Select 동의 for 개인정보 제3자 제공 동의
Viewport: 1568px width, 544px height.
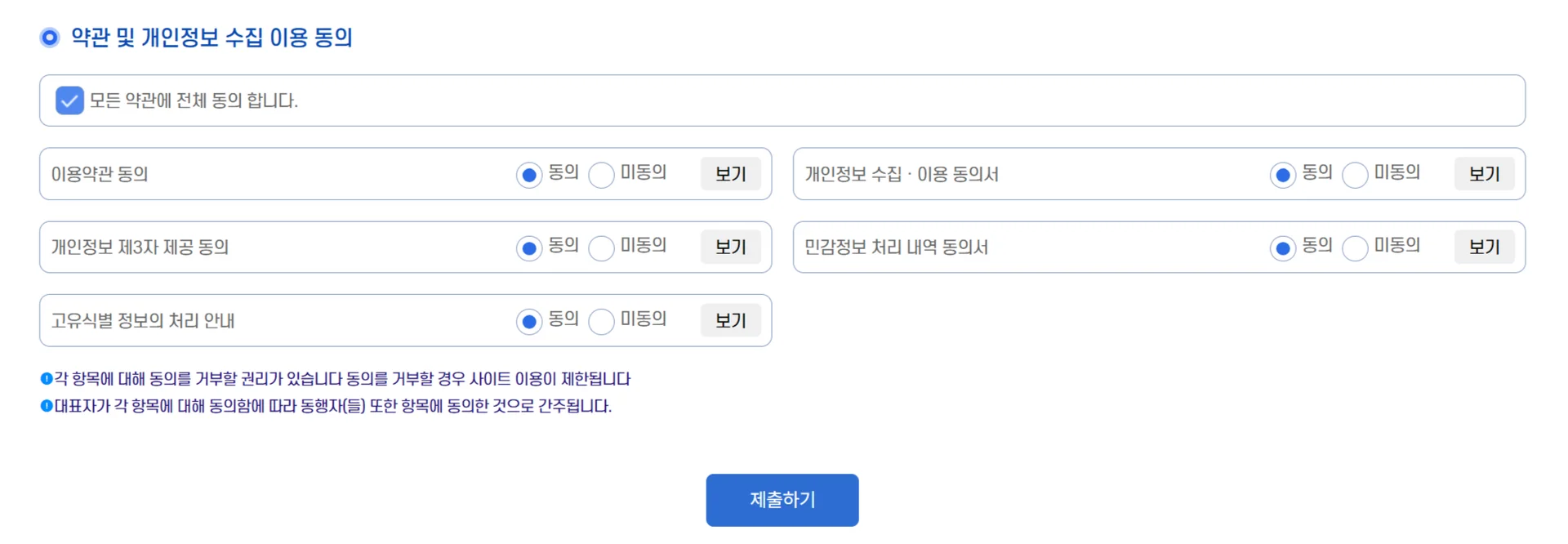tap(529, 248)
